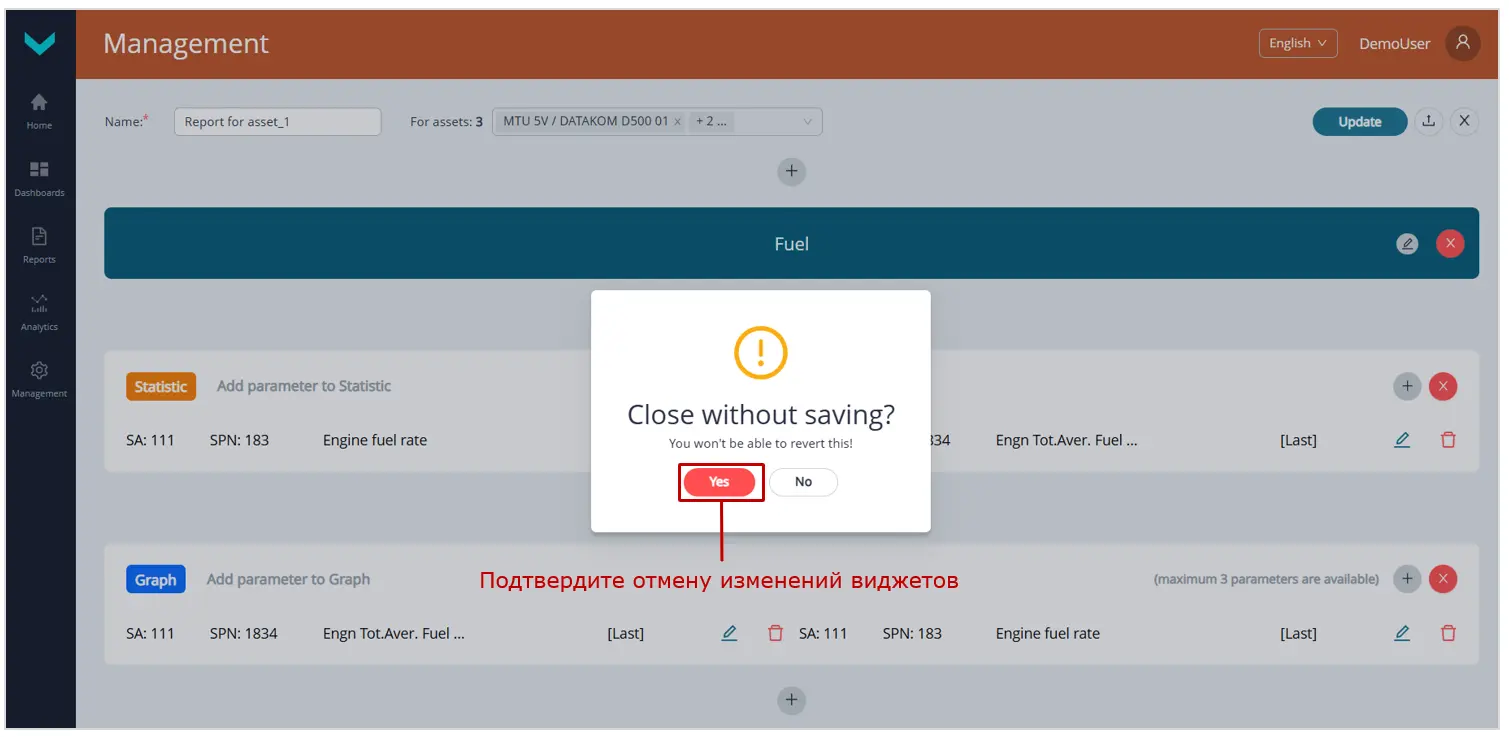The height and width of the screenshot is (737, 1509).
Task: Open Dashboards from the sidebar
Action: [x=39, y=175]
